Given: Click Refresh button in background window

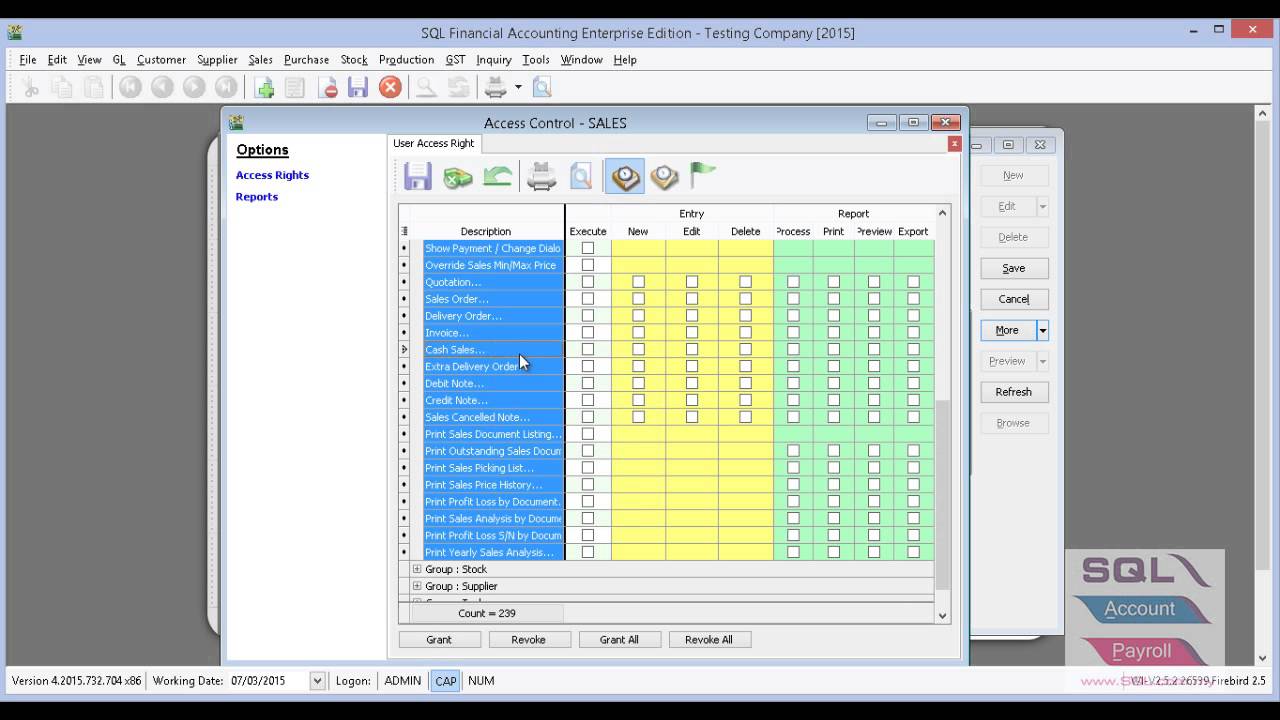Looking at the screenshot, I should 1013,392.
